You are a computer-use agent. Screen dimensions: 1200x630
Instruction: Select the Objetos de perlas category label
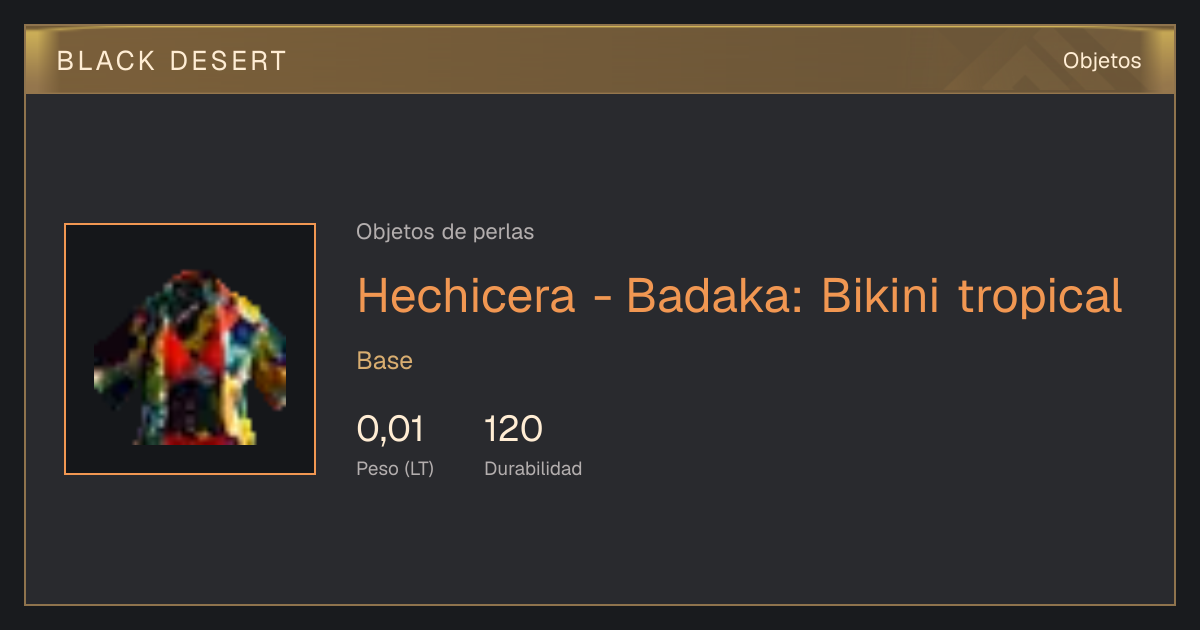(445, 232)
